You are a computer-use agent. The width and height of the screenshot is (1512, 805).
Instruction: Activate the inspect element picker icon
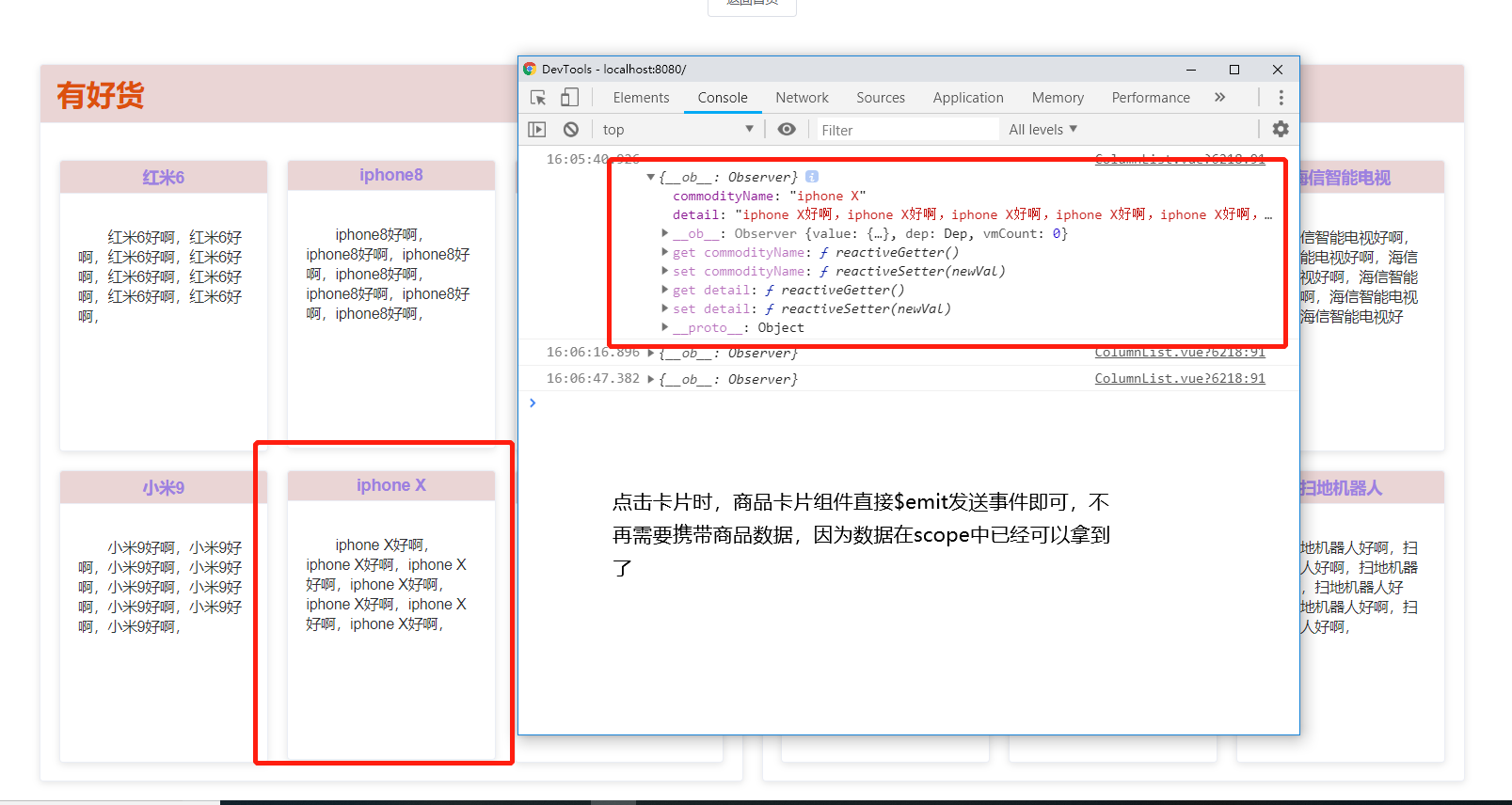[x=538, y=98]
